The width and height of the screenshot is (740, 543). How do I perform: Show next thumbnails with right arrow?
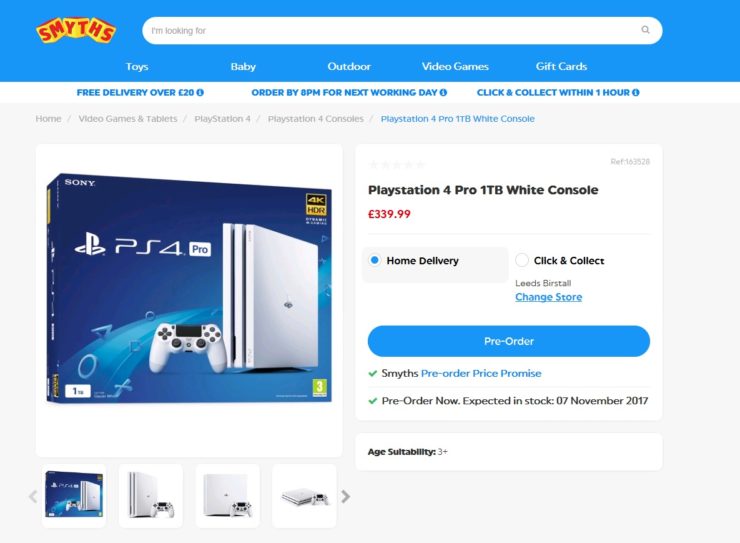[x=345, y=496]
